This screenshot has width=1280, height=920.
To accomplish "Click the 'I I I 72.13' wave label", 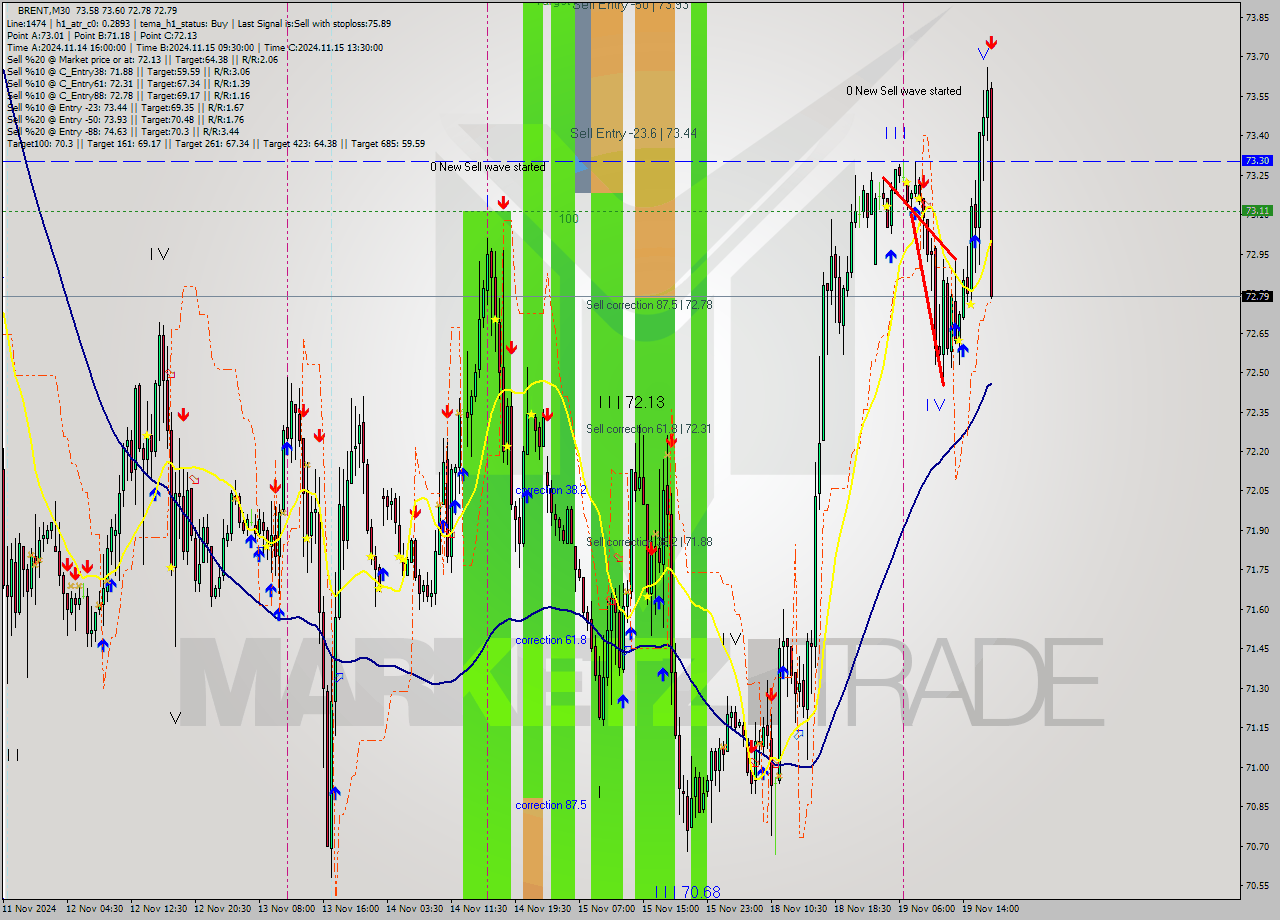I will click(631, 402).
